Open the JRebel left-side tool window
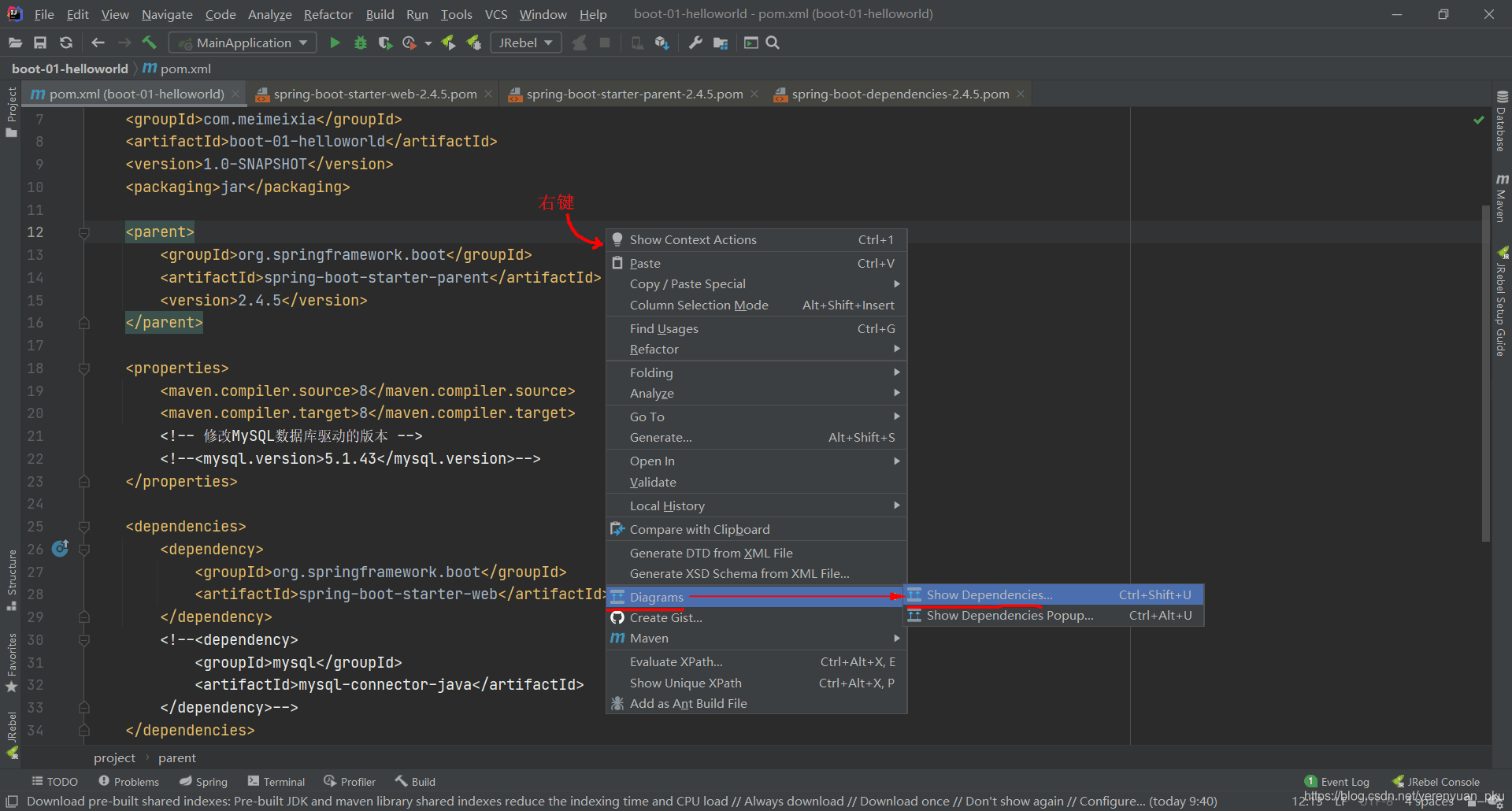This screenshot has height=811, width=1512. tap(11, 735)
